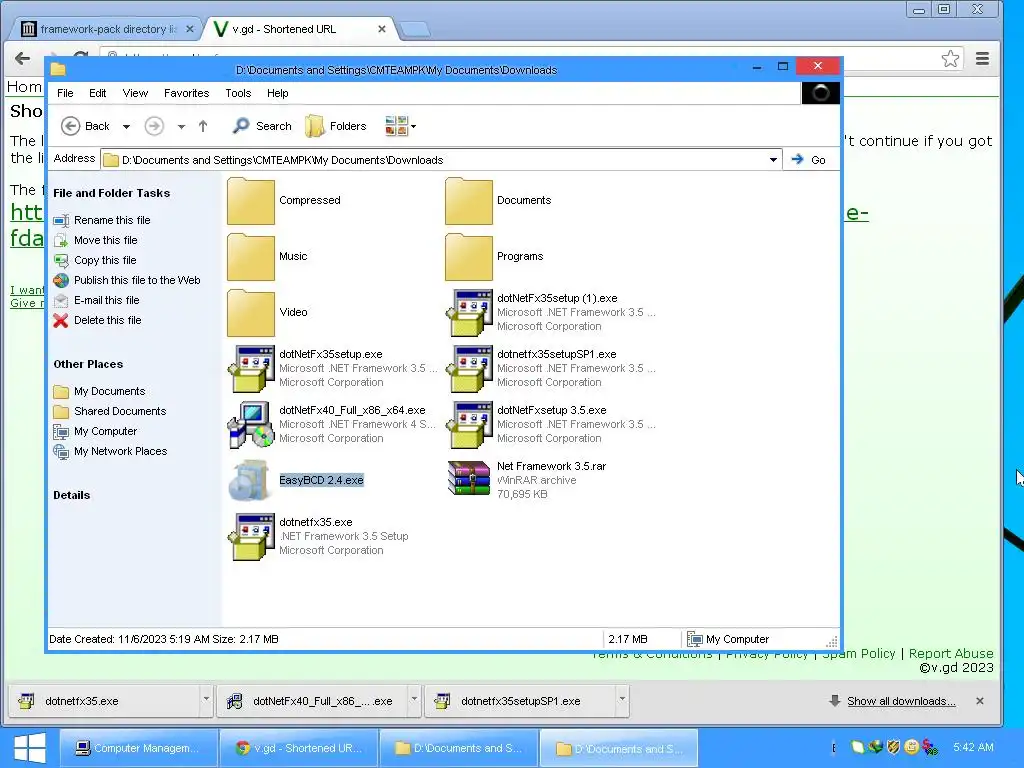Click the Go button

point(809,160)
